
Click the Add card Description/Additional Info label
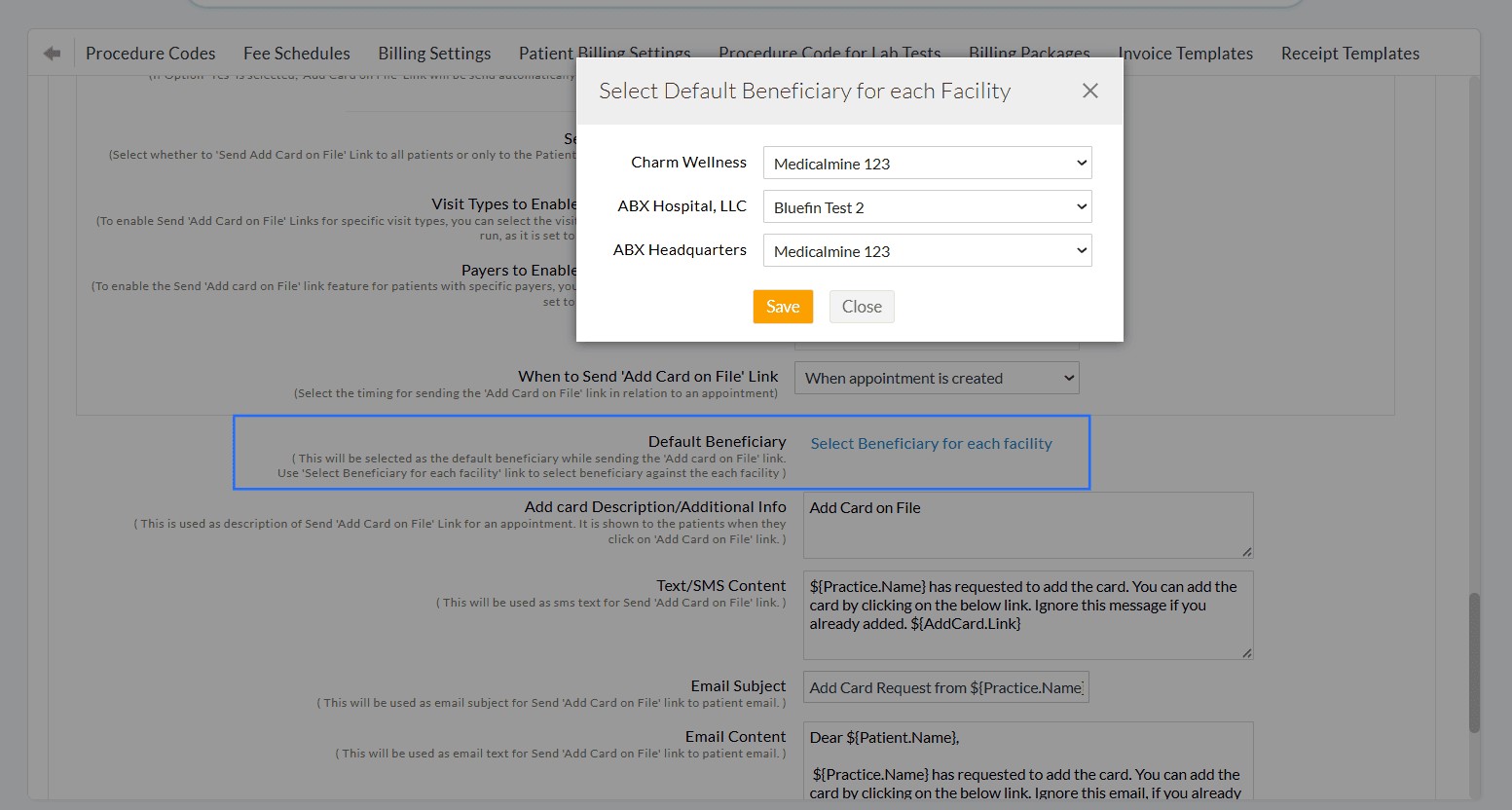pyautogui.click(x=655, y=507)
